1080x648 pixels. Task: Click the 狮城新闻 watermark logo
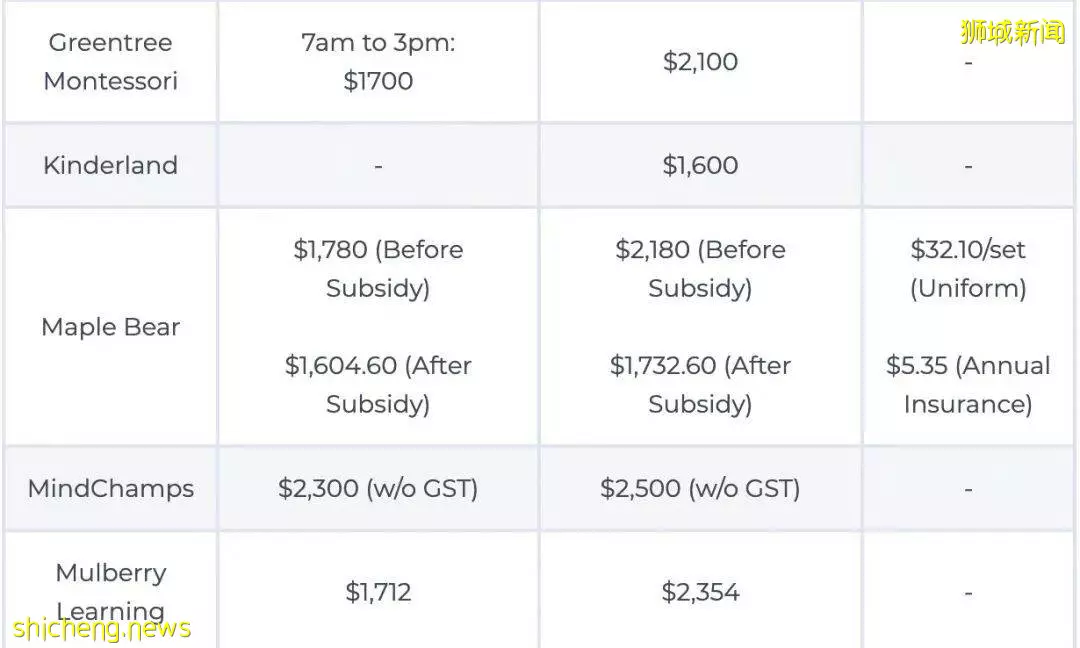1012,32
